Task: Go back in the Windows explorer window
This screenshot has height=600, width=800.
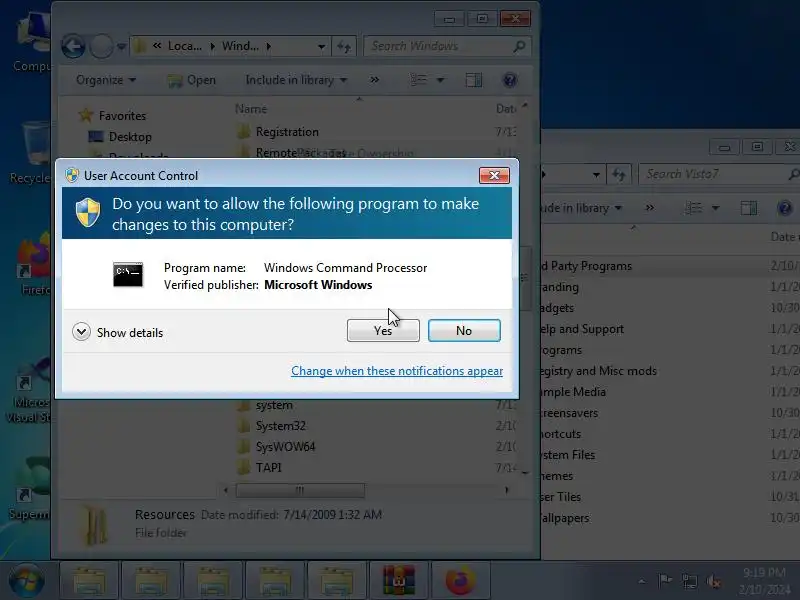Action: 73,47
